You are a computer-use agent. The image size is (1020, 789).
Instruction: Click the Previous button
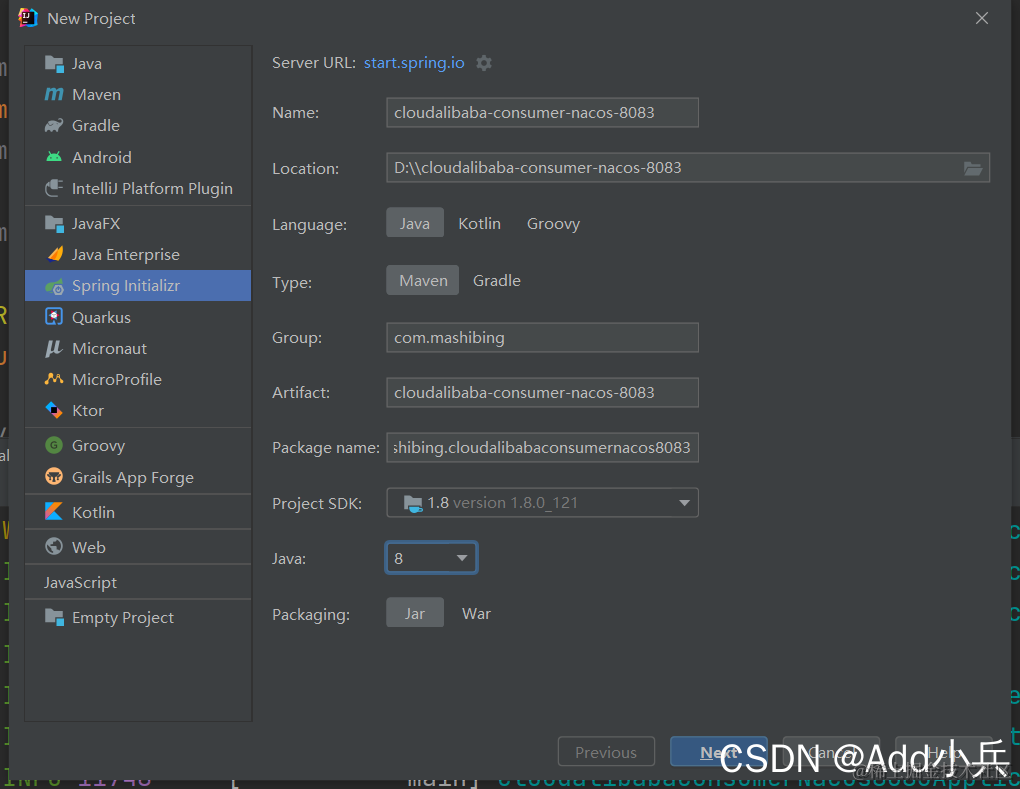coord(606,751)
